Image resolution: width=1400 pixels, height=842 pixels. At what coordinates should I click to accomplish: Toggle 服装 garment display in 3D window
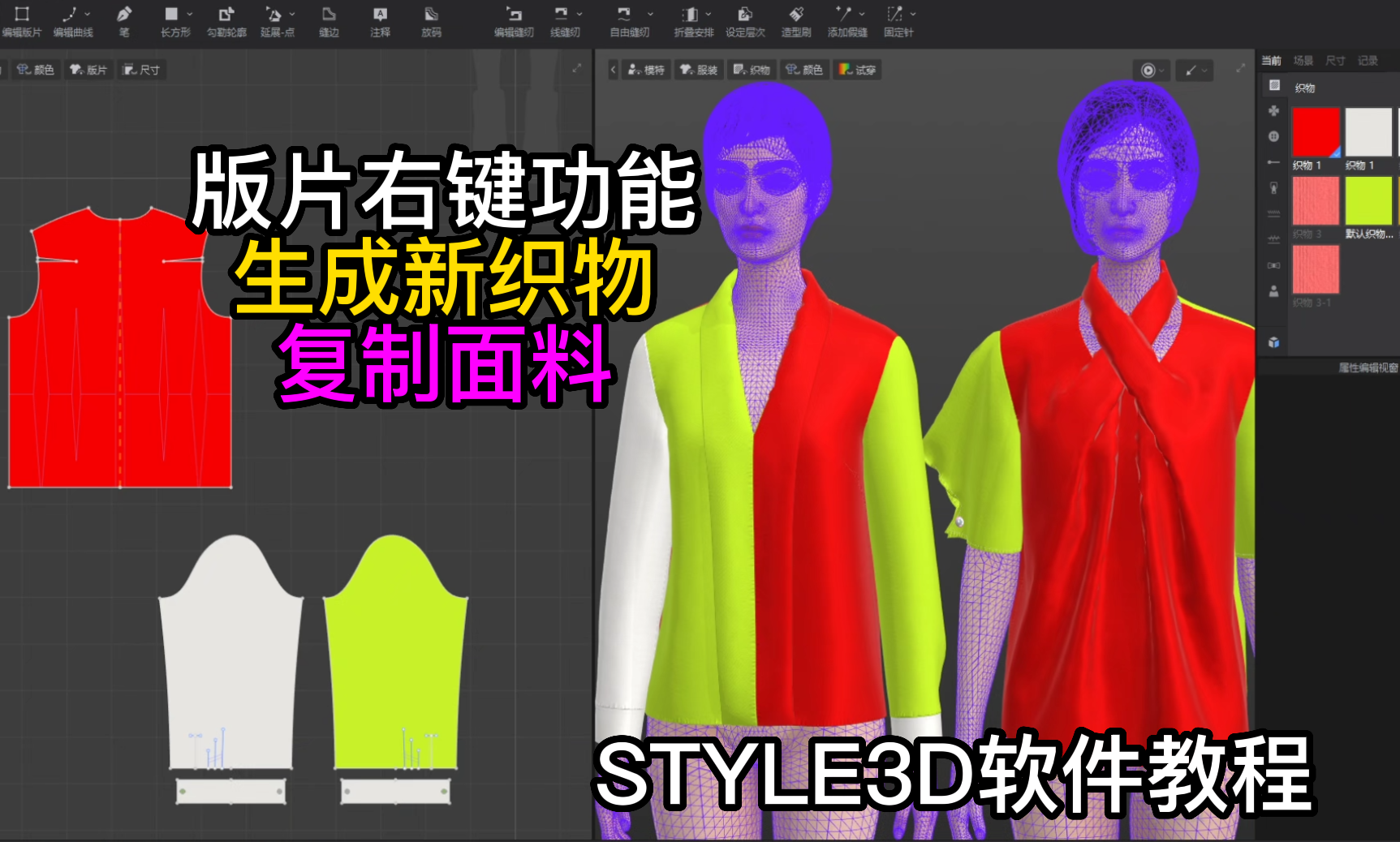coord(699,70)
